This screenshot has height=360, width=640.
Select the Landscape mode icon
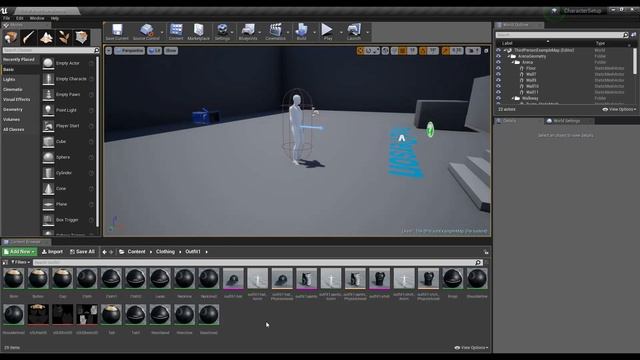pos(46,38)
